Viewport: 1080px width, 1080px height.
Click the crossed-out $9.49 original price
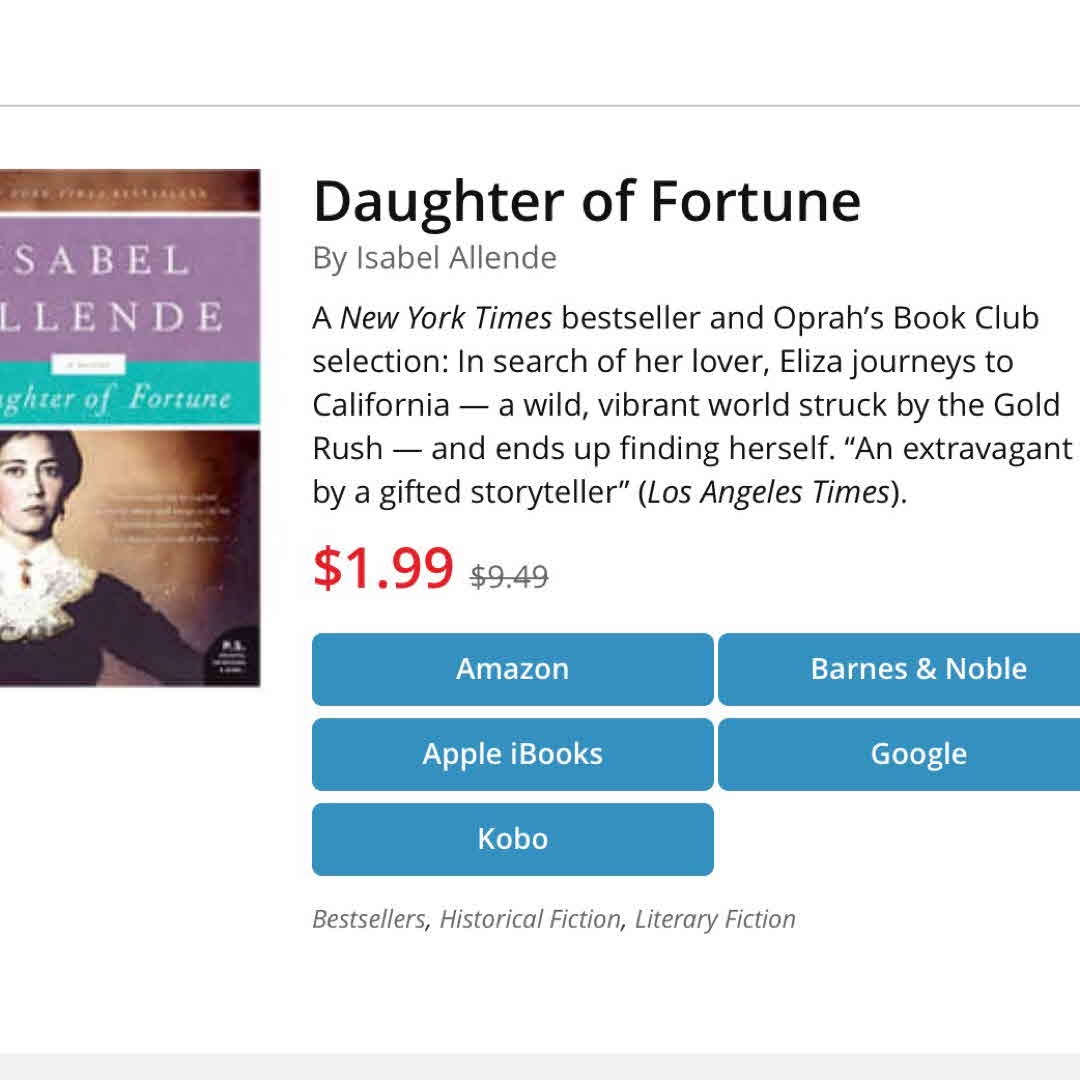click(509, 577)
